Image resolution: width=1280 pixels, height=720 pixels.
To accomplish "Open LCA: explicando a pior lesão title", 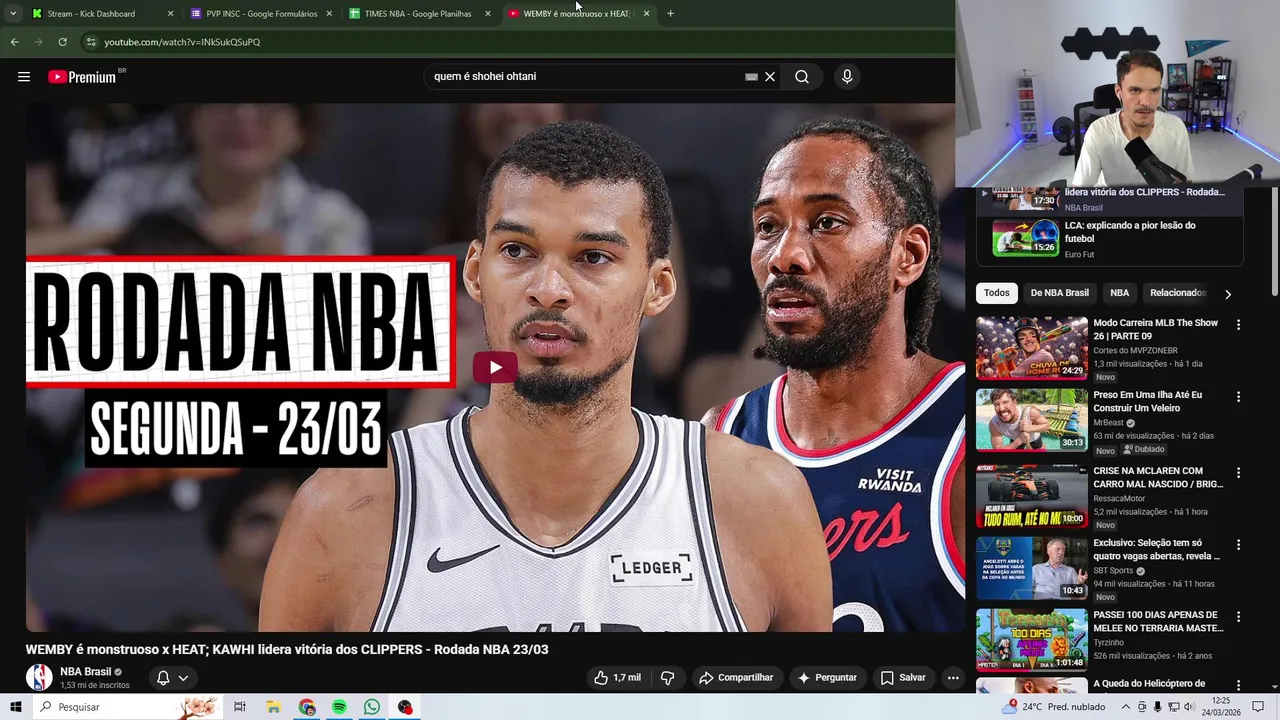I will click(x=1130, y=232).
